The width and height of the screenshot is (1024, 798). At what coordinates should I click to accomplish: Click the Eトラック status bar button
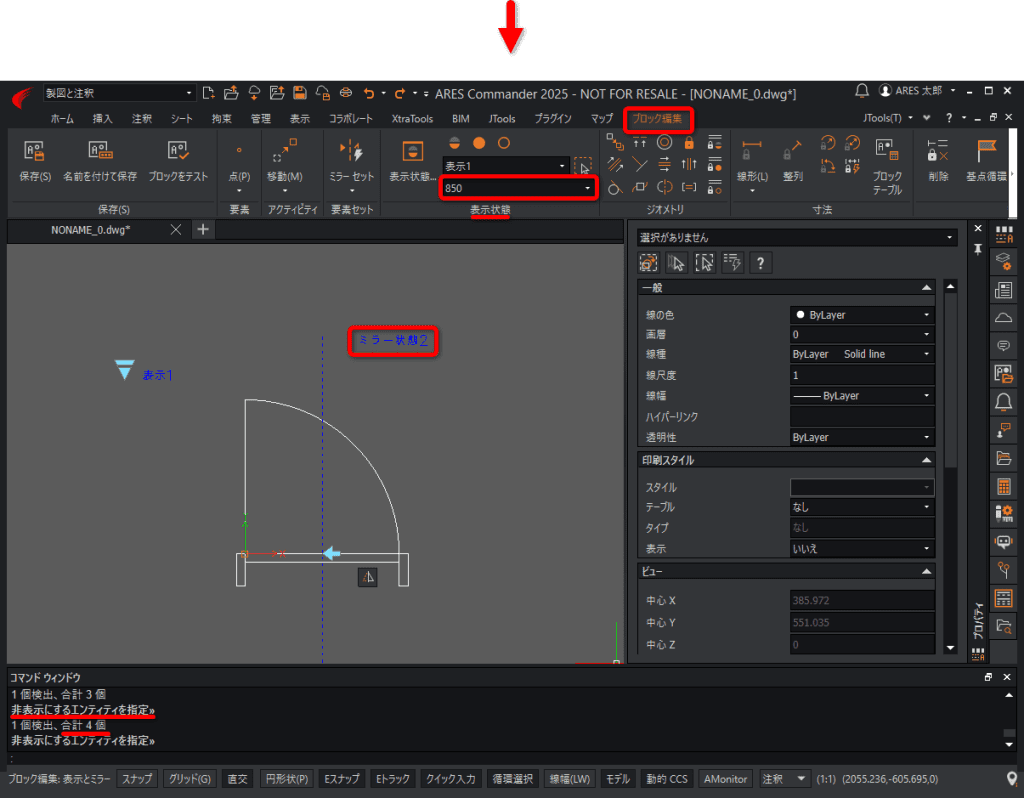[392, 779]
